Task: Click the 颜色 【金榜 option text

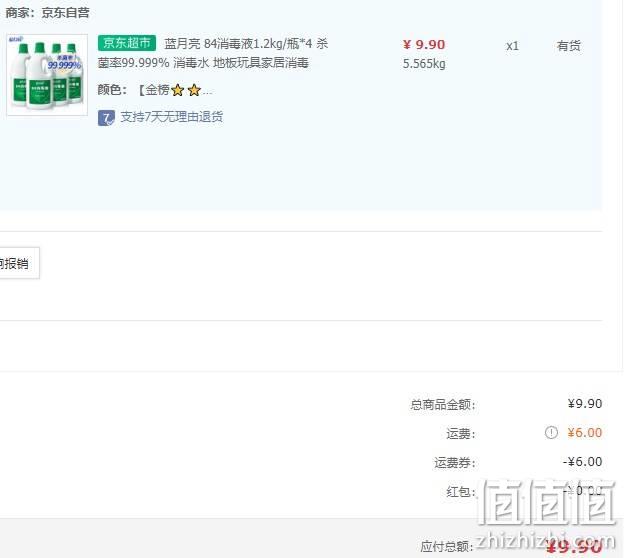Action: pyautogui.click(x=155, y=90)
